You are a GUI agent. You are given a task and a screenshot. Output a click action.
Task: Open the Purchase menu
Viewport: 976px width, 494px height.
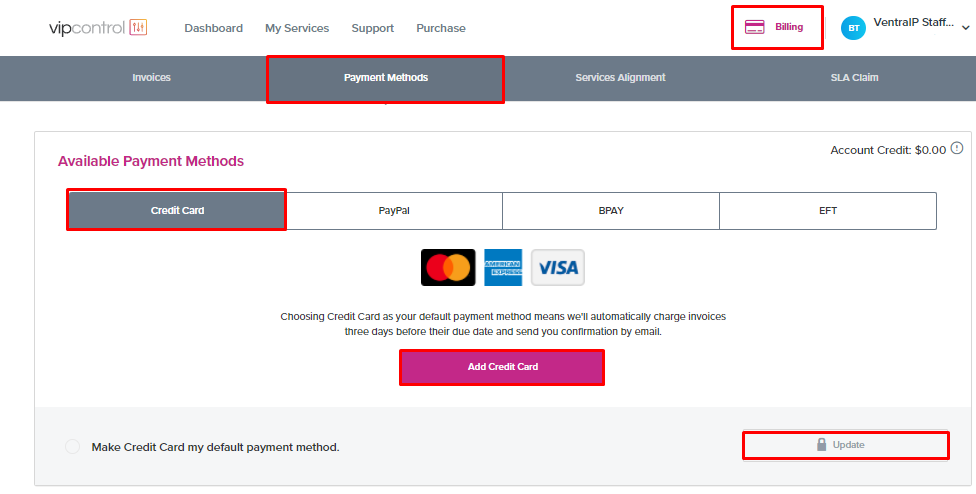point(441,28)
